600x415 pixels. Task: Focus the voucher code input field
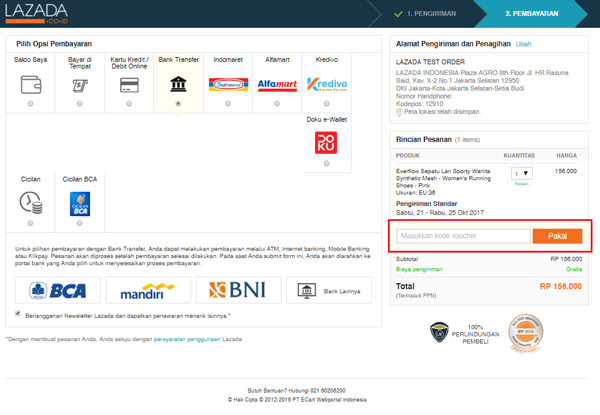click(x=463, y=236)
